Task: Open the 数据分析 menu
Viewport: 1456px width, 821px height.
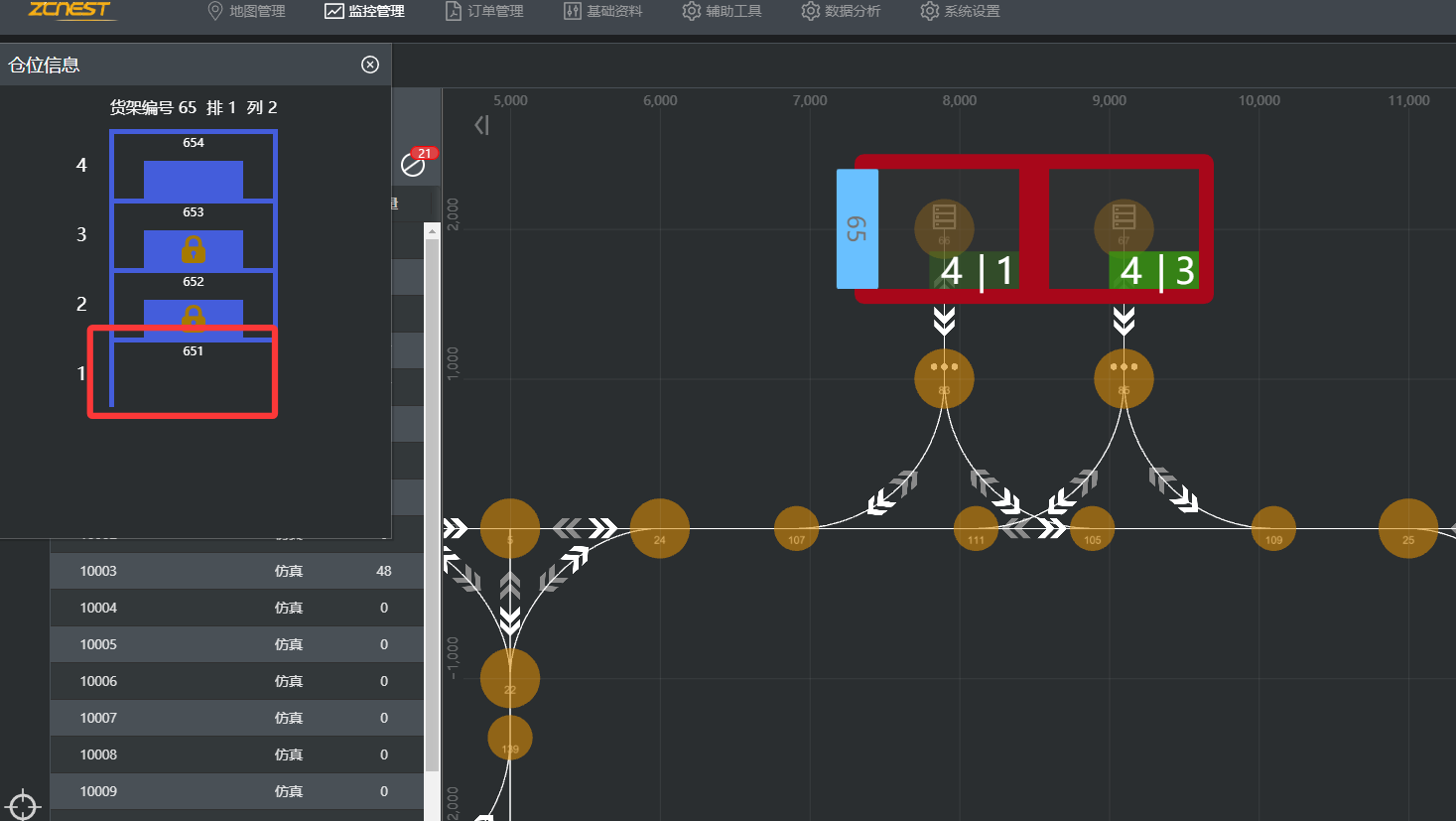Action: point(842,11)
